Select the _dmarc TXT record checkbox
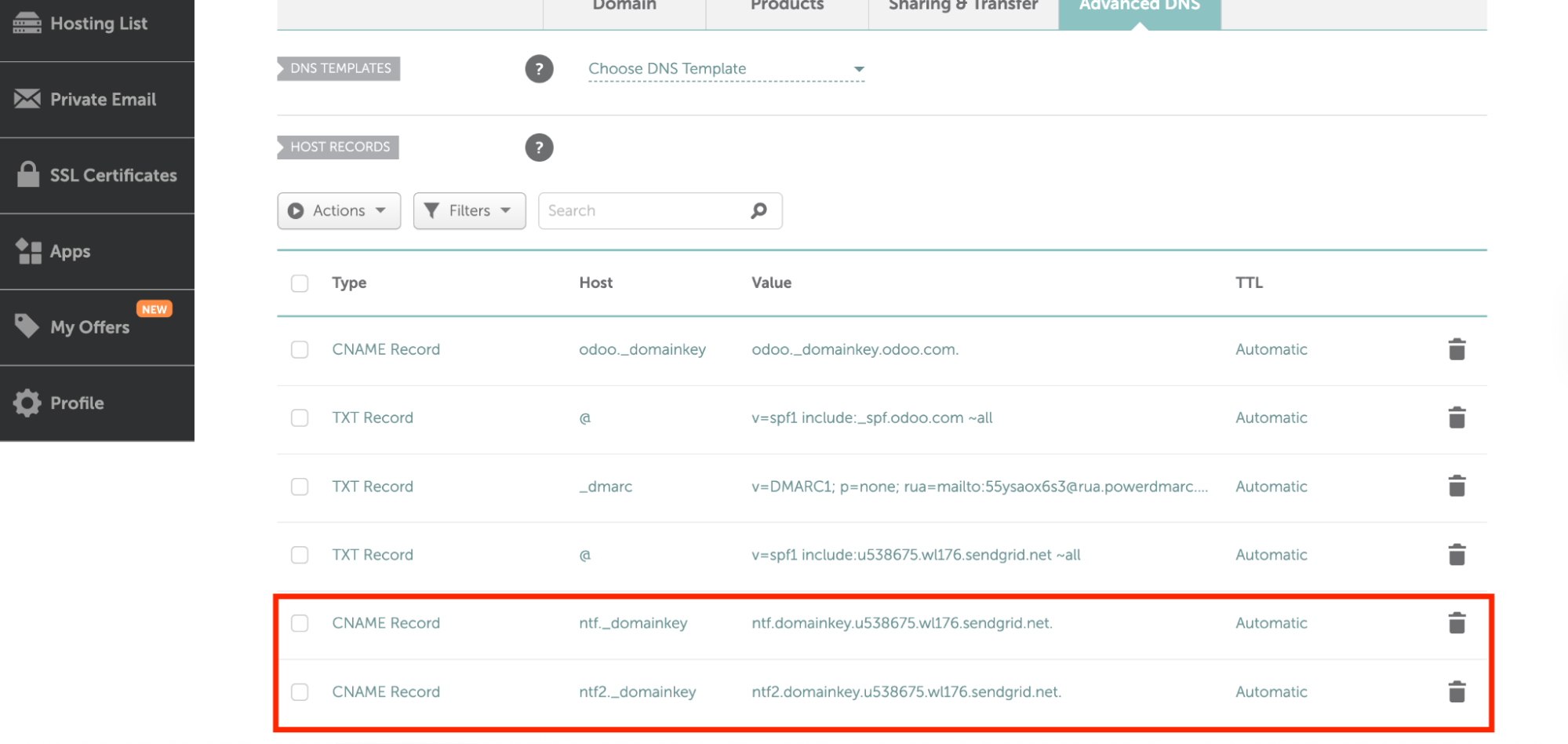The height and width of the screenshot is (744, 1568). [x=299, y=487]
